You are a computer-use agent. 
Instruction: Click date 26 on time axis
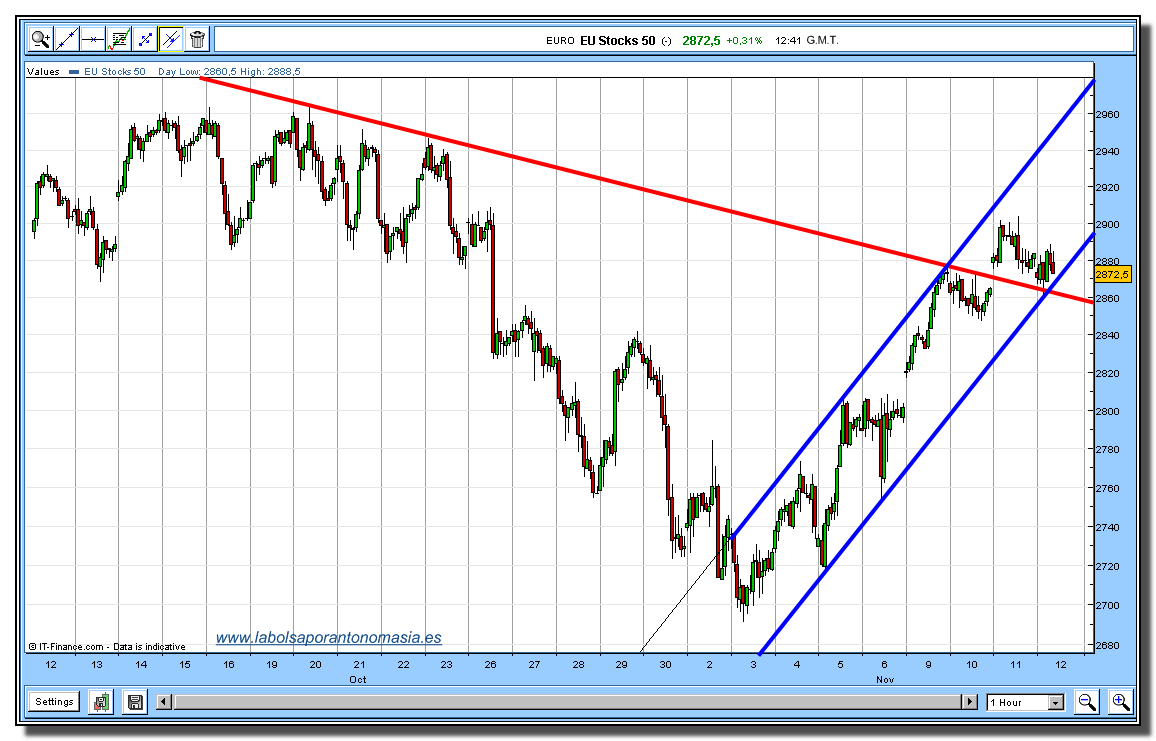pos(490,664)
